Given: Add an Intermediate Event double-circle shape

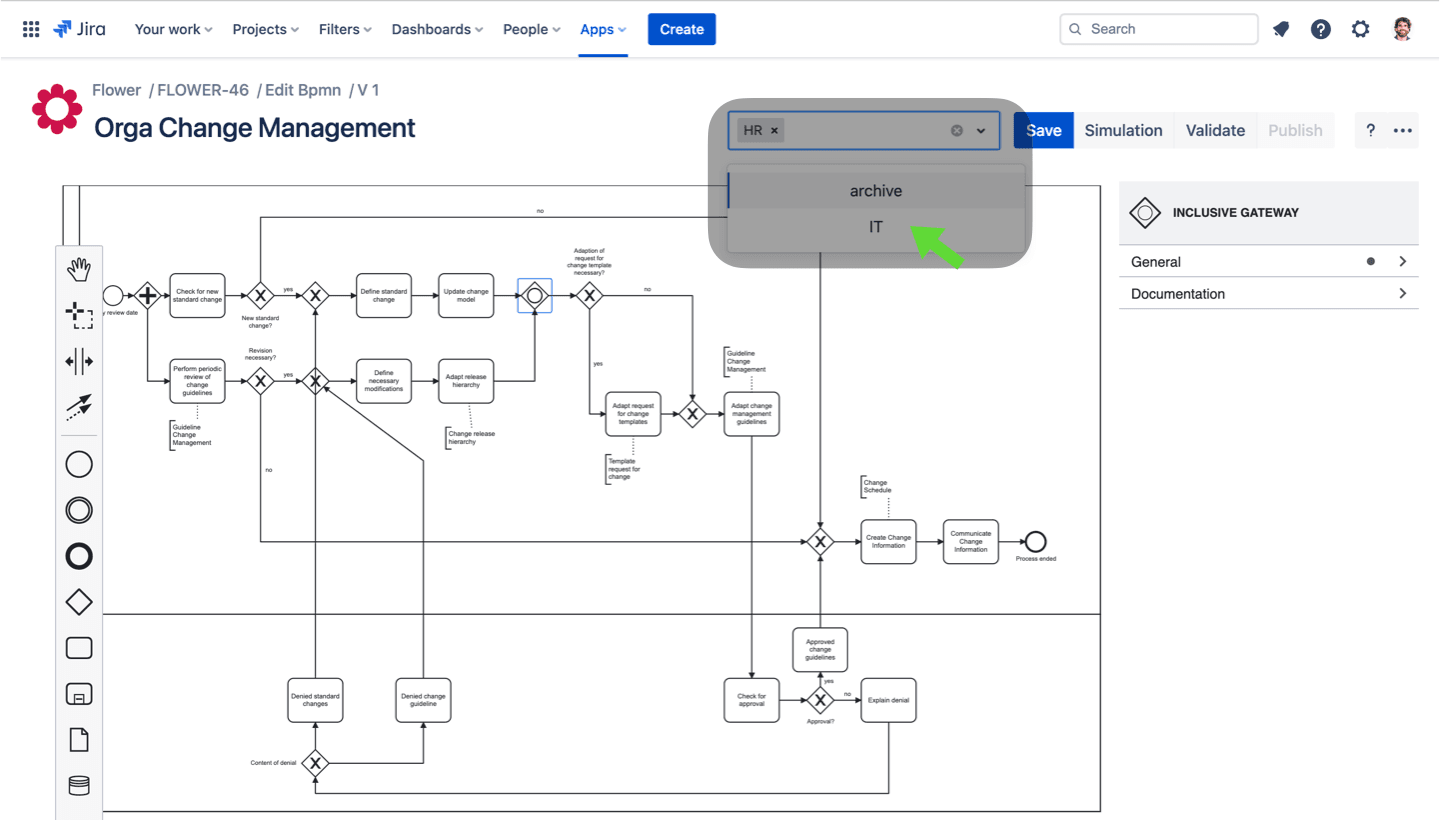Looking at the screenshot, I should point(79,510).
